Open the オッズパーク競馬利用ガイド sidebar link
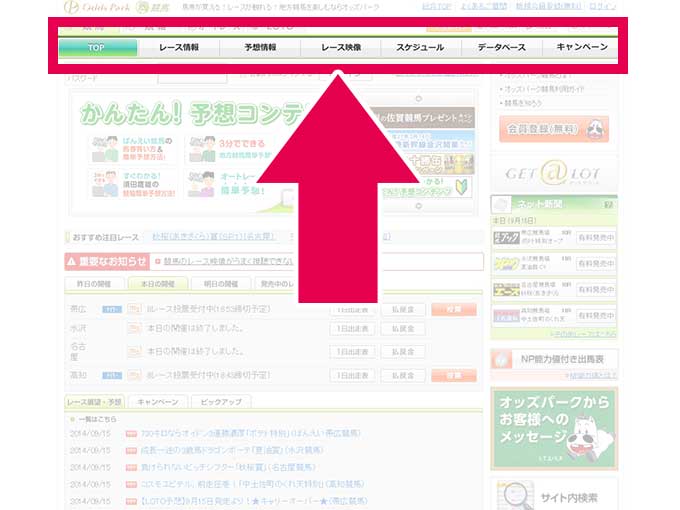 [544, 89]
